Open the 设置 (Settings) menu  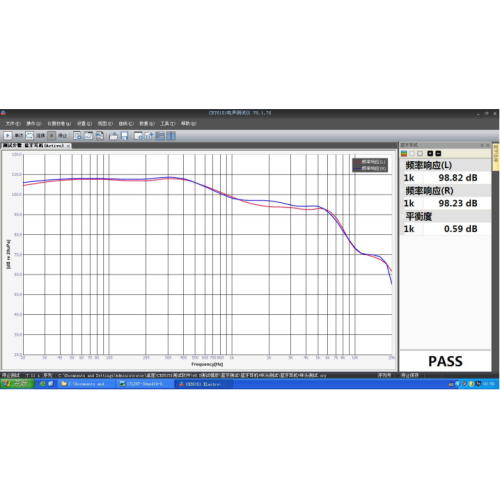click(x=84, y=124)
